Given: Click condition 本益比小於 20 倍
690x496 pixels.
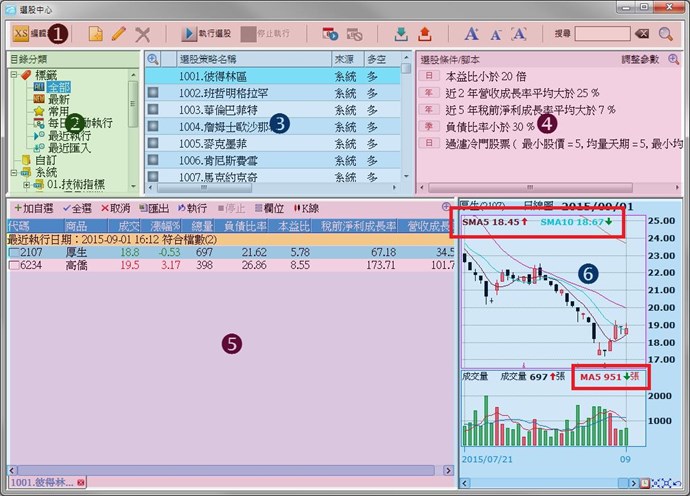Looking at the screenshot, I should pos(485,77).
